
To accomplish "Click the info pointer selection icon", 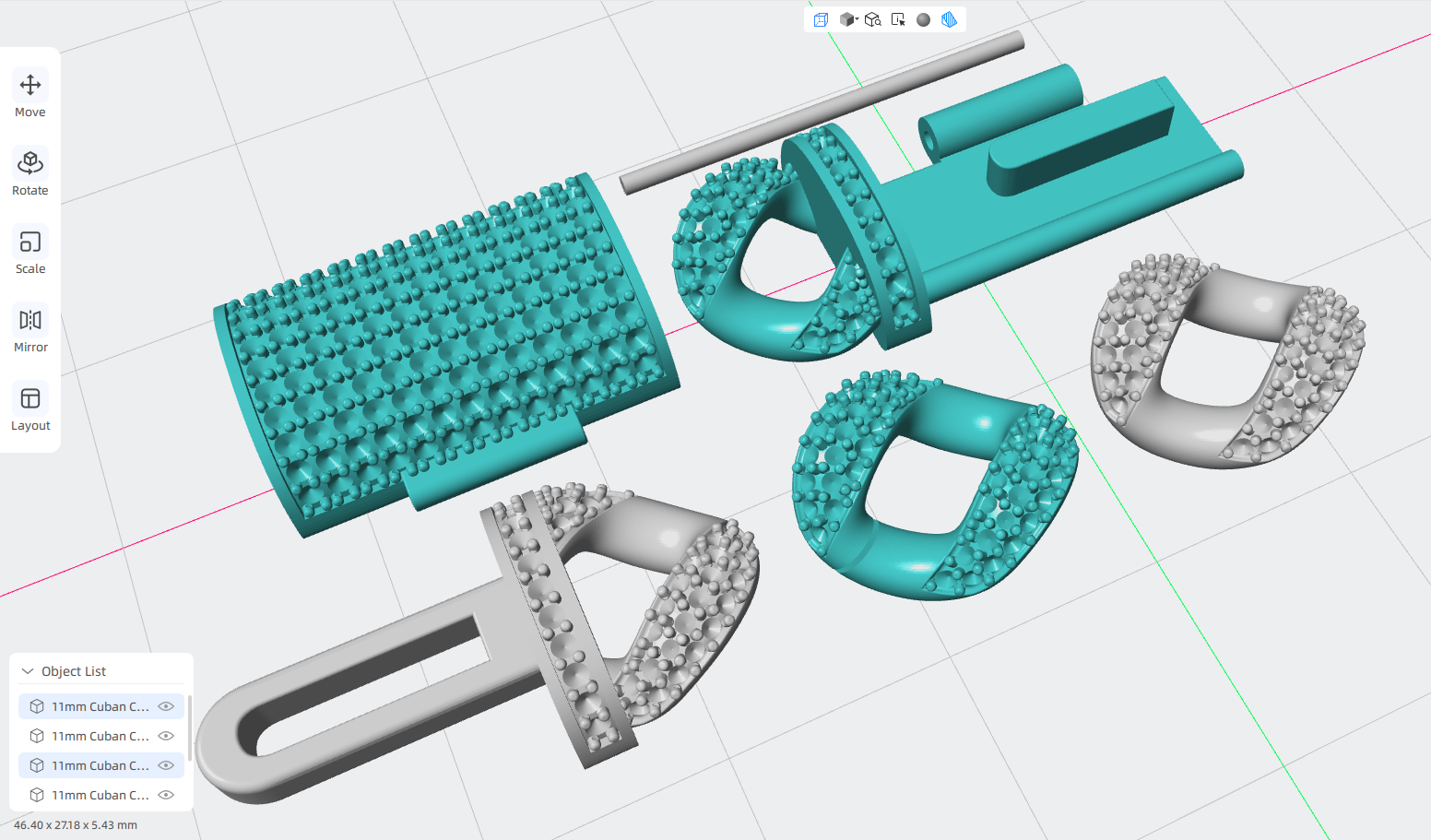I will (898, 19).
